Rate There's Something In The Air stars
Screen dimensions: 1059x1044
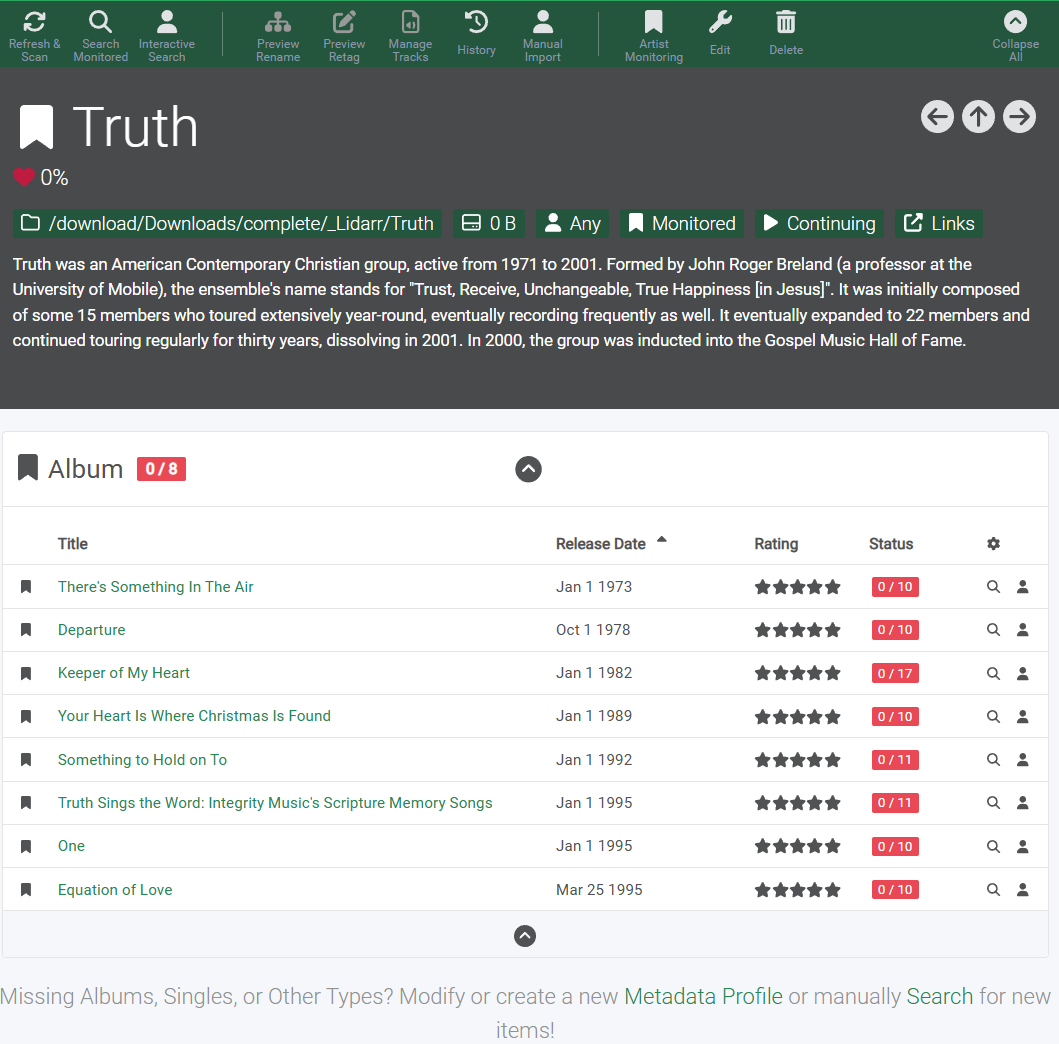pos(797,587)
